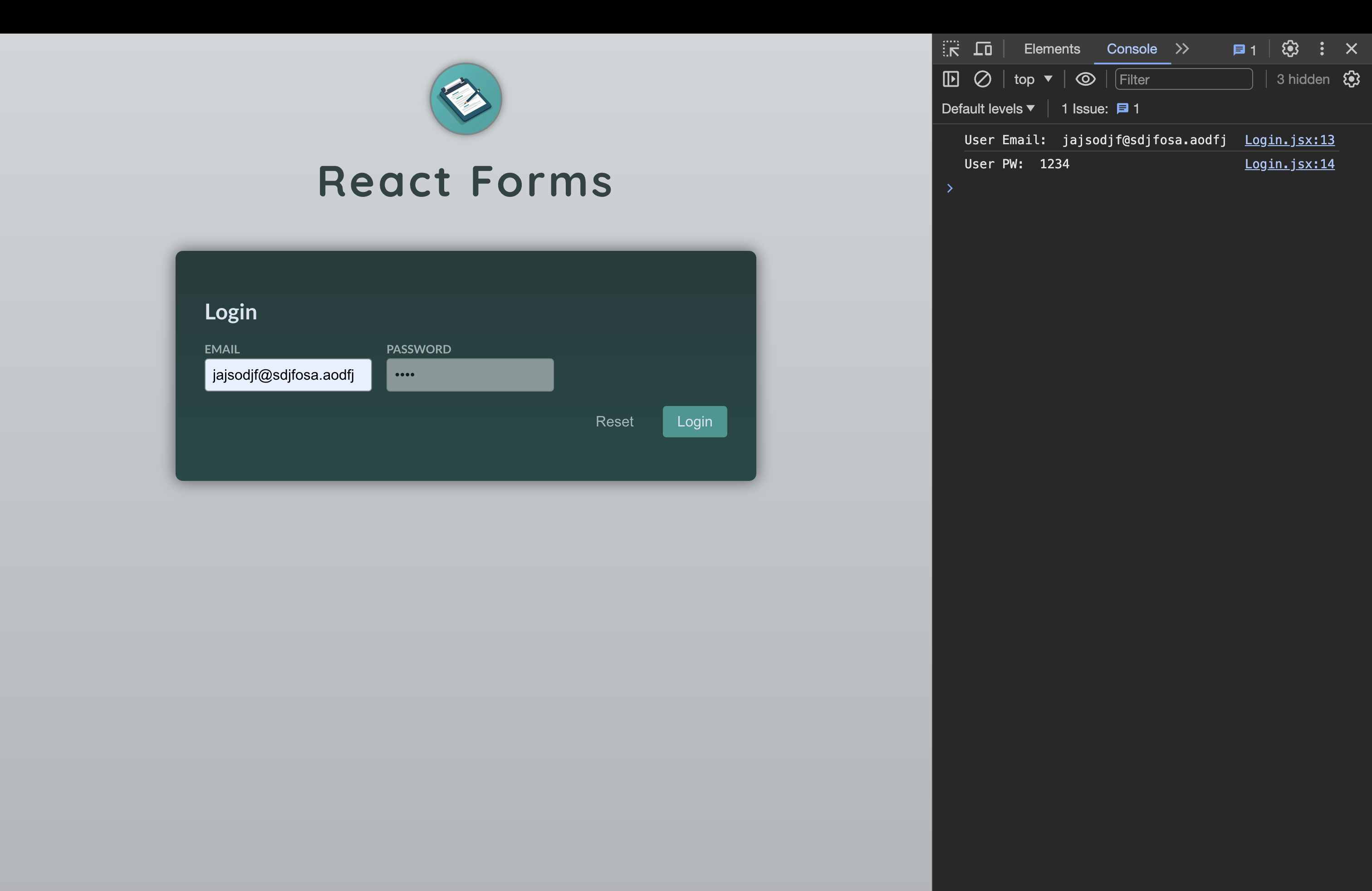Open DevTools settings gear
The height and width of the screenshot is (891, 1372).
(x=1290, y=49)
